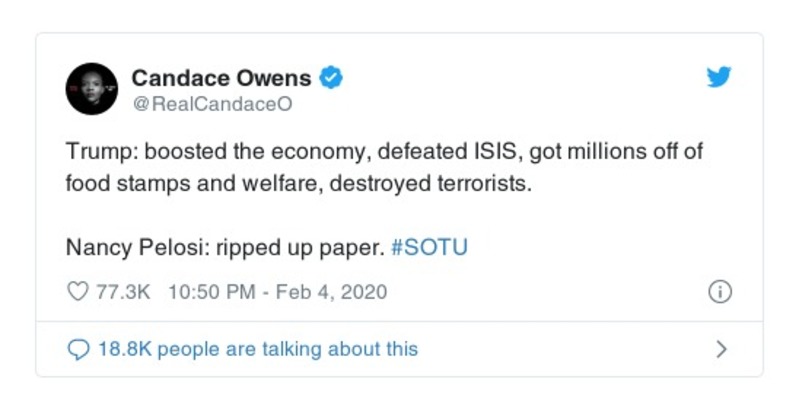Click "18.8K people are talking about this"
The width and height of the screenshot is (799, 414).
pyautogui.click(x=257, y=349)
